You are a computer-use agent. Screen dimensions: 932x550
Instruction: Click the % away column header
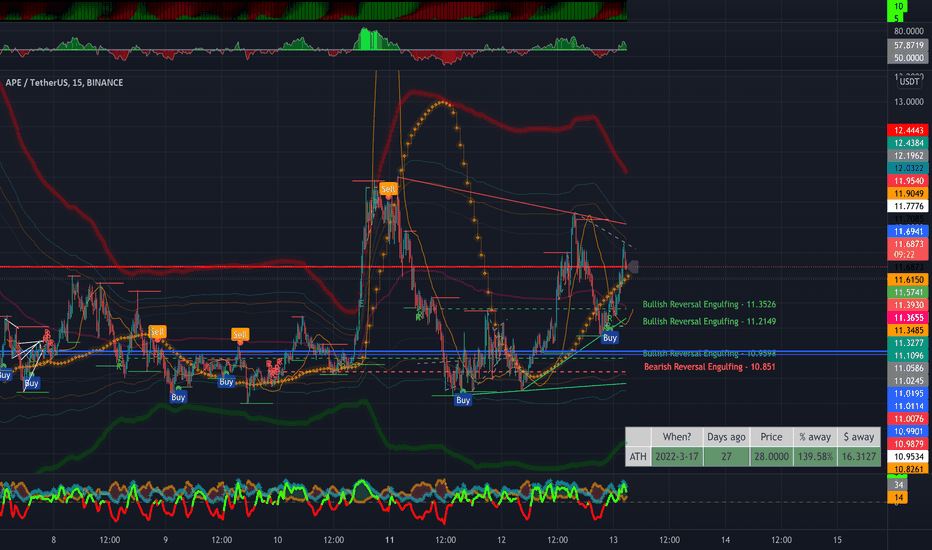coord(815,437)
